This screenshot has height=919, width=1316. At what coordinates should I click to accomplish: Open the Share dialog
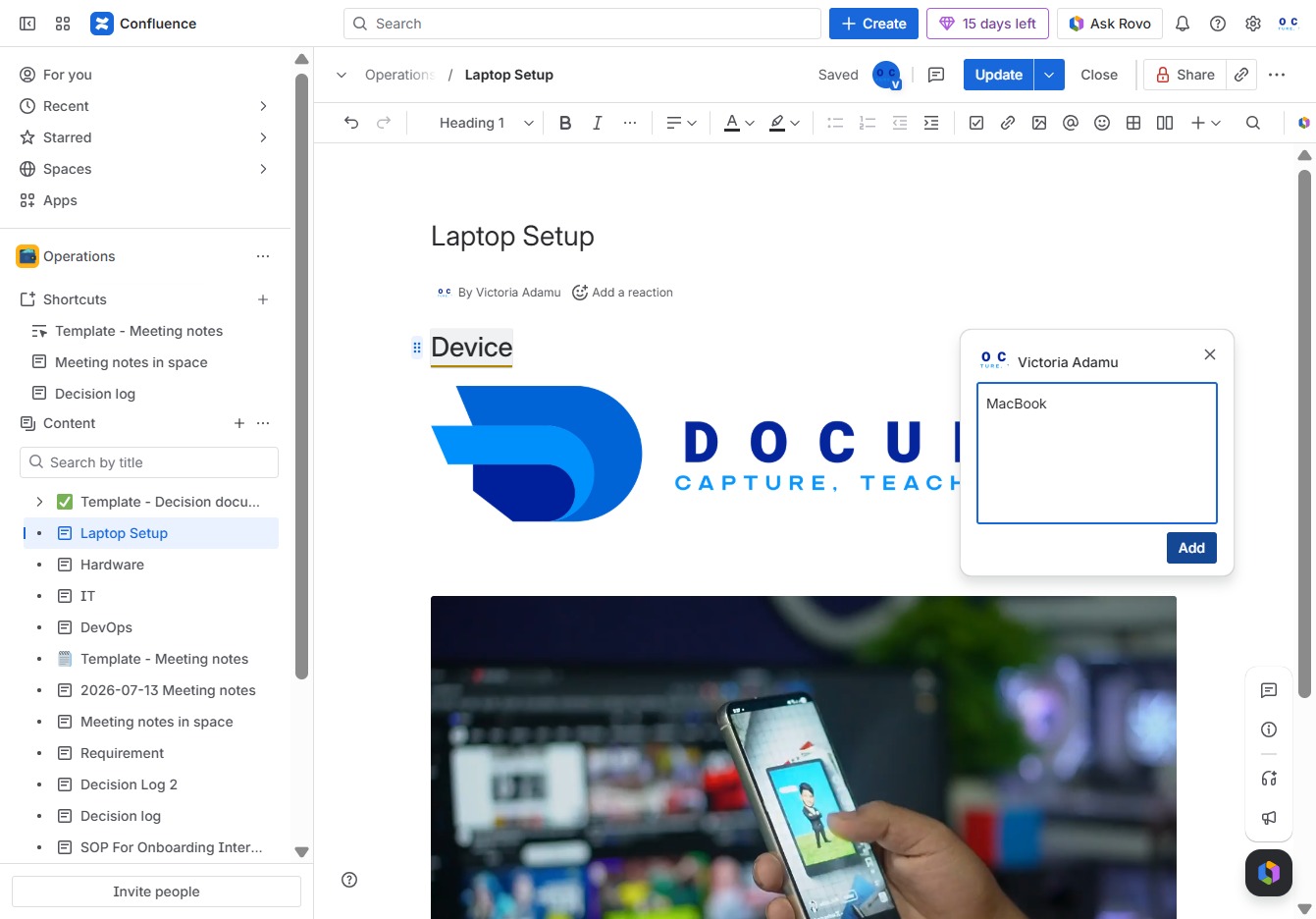pyautogui.click(x=1184, y=75)
